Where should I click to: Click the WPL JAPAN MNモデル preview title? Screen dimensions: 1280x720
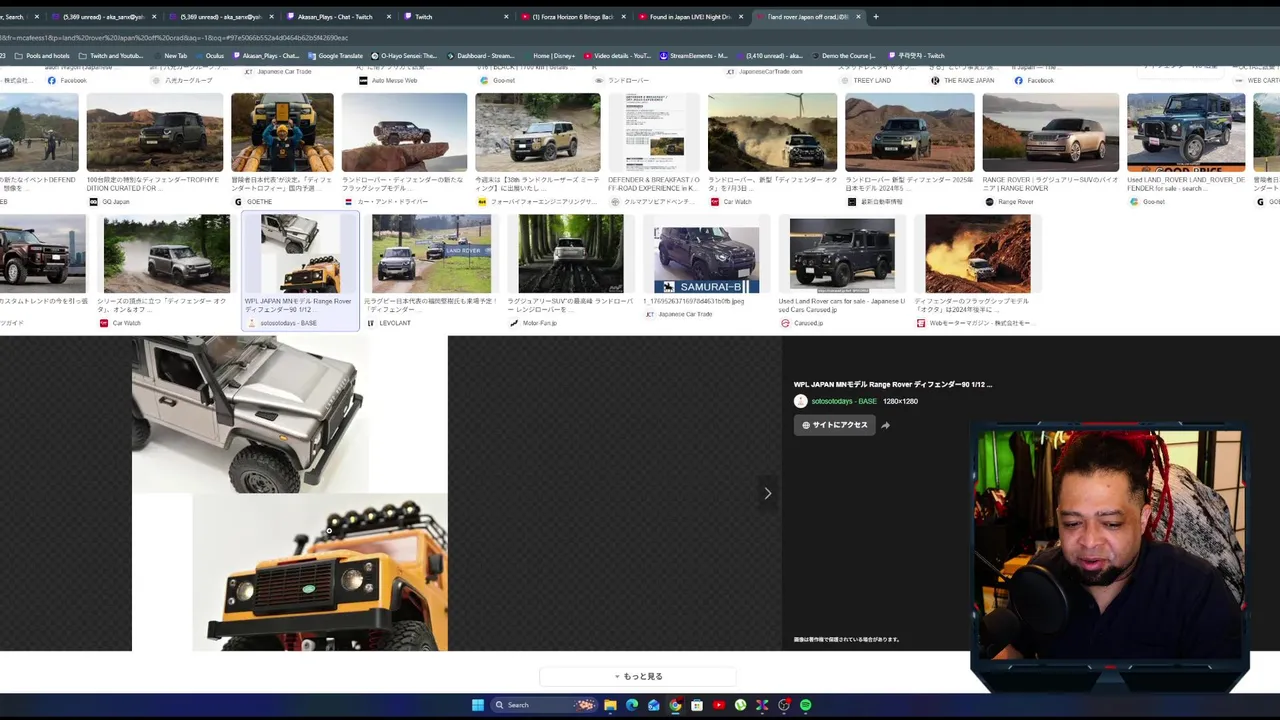[892, 384]
